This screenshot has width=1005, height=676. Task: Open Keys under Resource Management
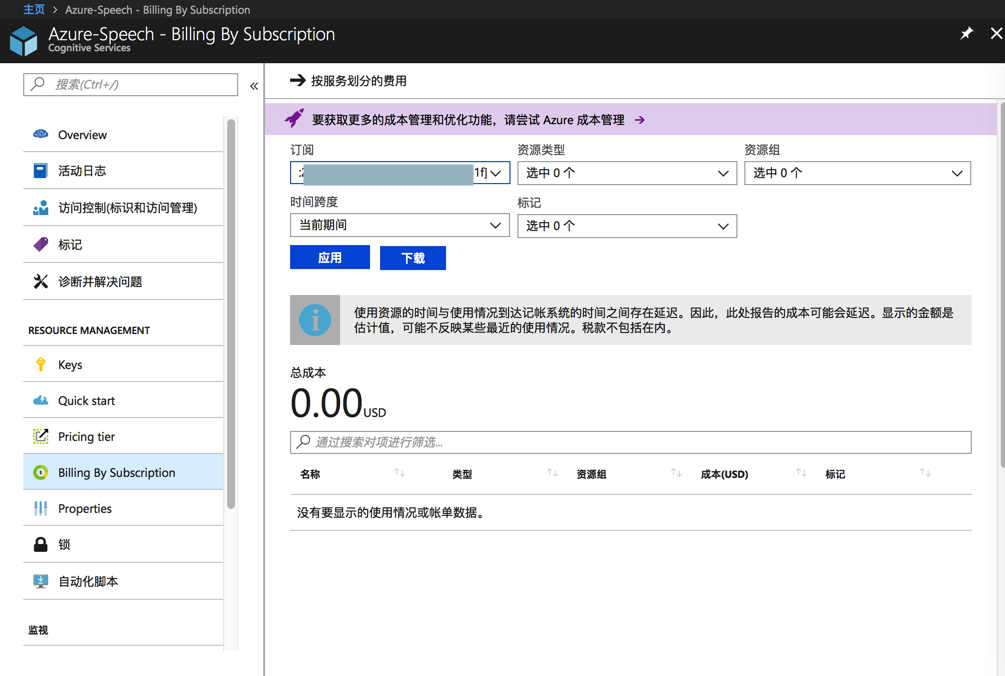click(x=123, y=364)
